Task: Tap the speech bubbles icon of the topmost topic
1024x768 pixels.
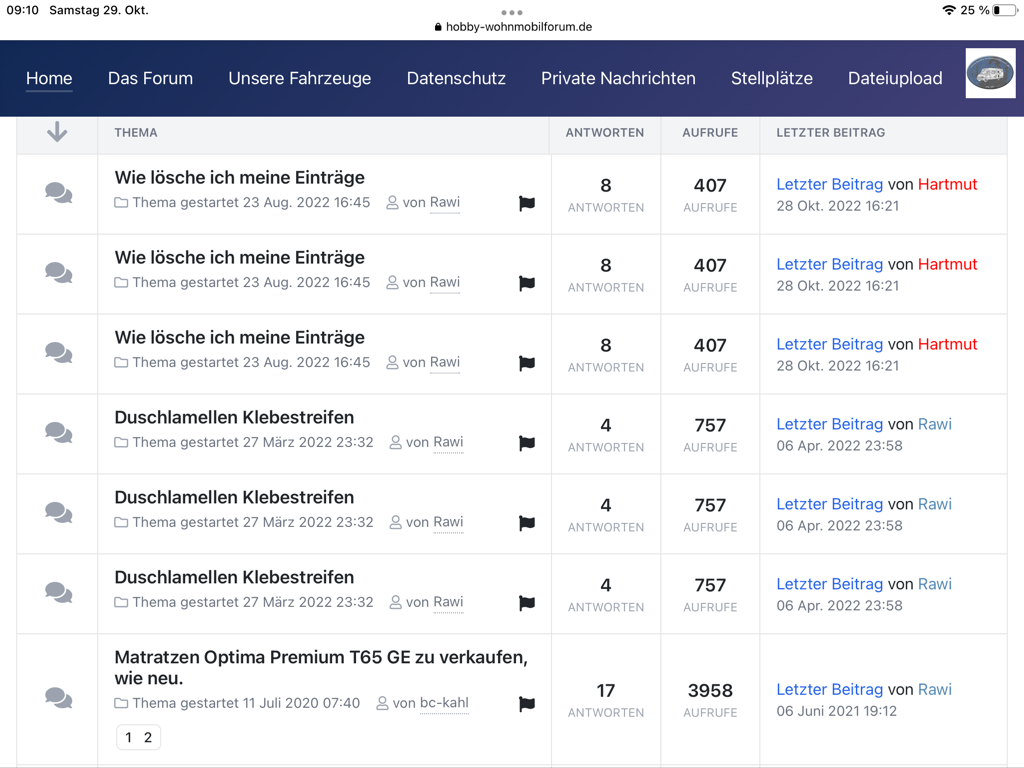Action: (58, 193)
